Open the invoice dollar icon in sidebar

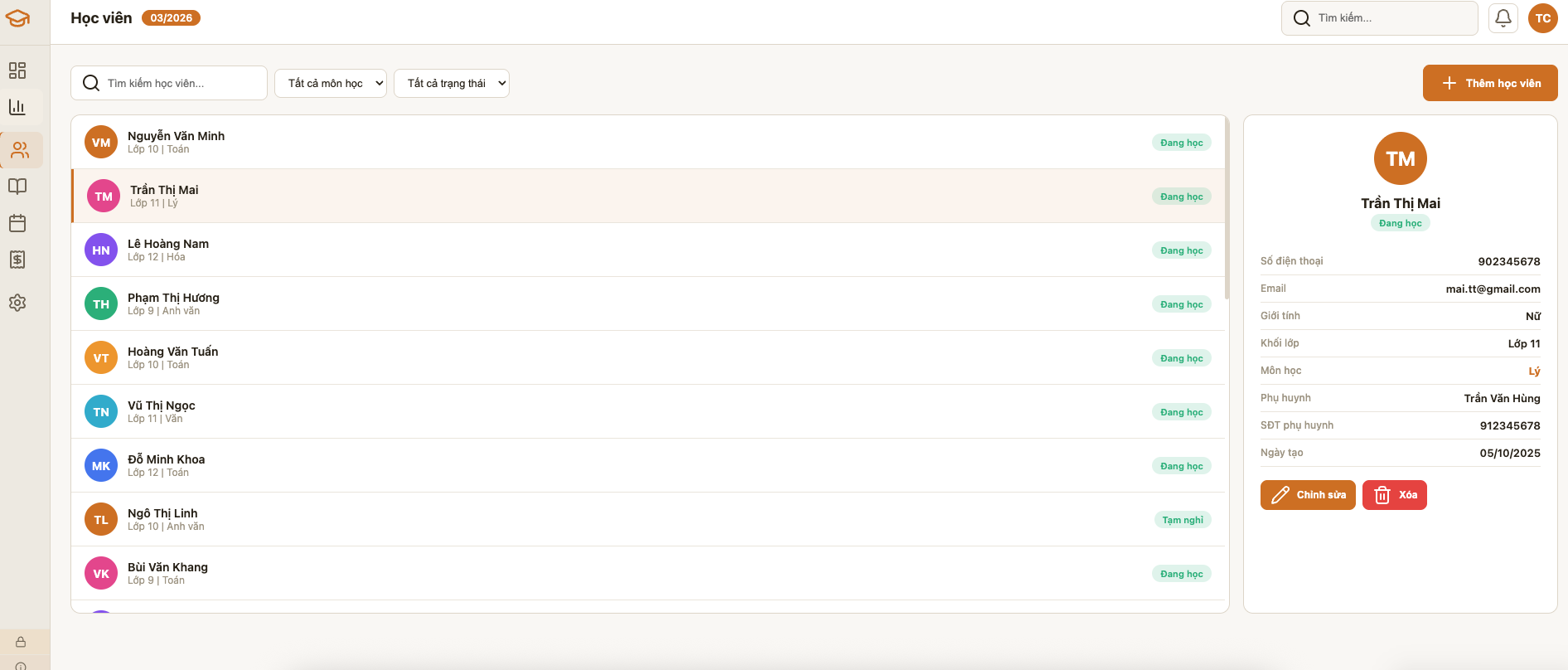click(x=17, y=260)
